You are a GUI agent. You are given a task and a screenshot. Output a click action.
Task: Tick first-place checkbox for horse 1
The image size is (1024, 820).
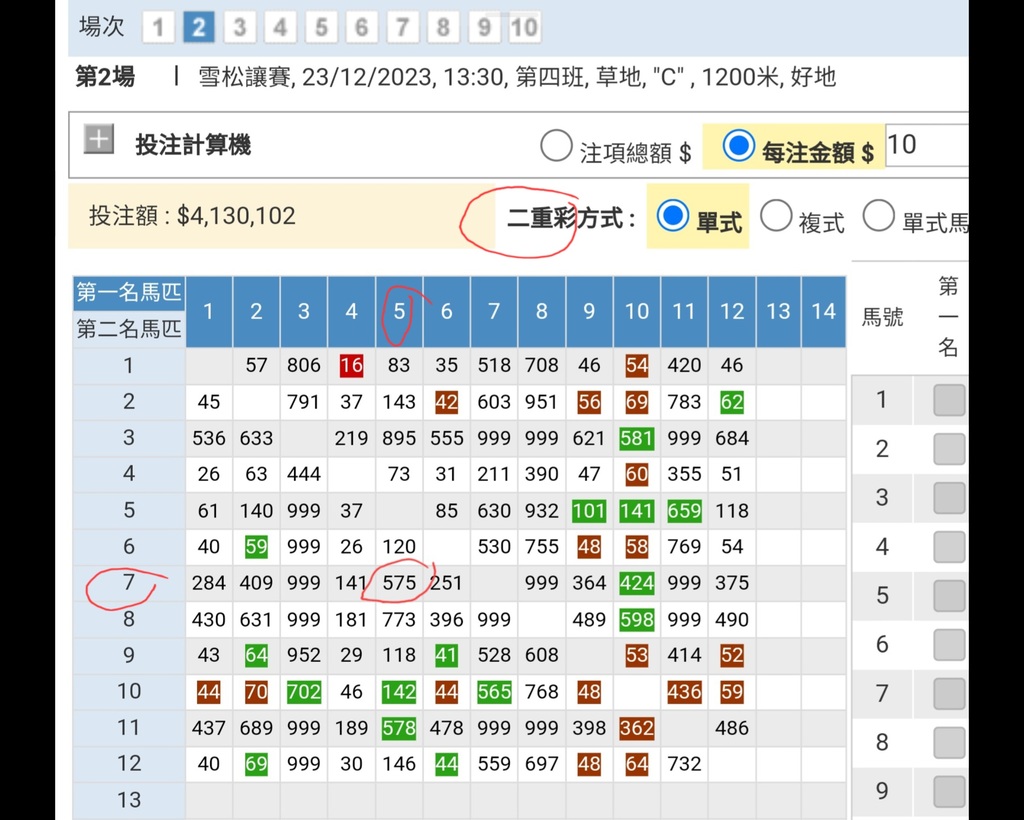tap(948, 400)
